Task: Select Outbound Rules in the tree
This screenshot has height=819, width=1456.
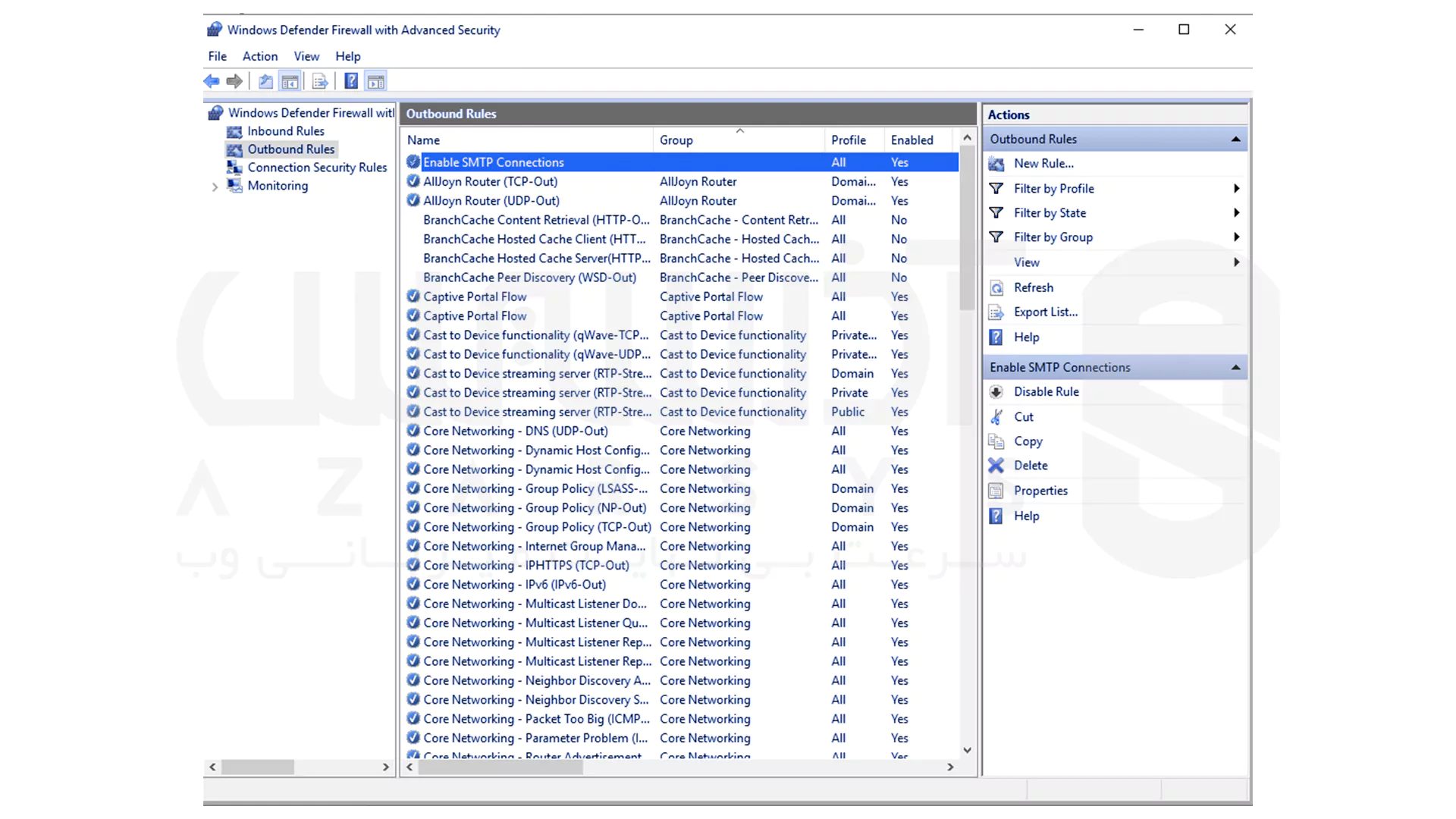Action: point(291,149)
